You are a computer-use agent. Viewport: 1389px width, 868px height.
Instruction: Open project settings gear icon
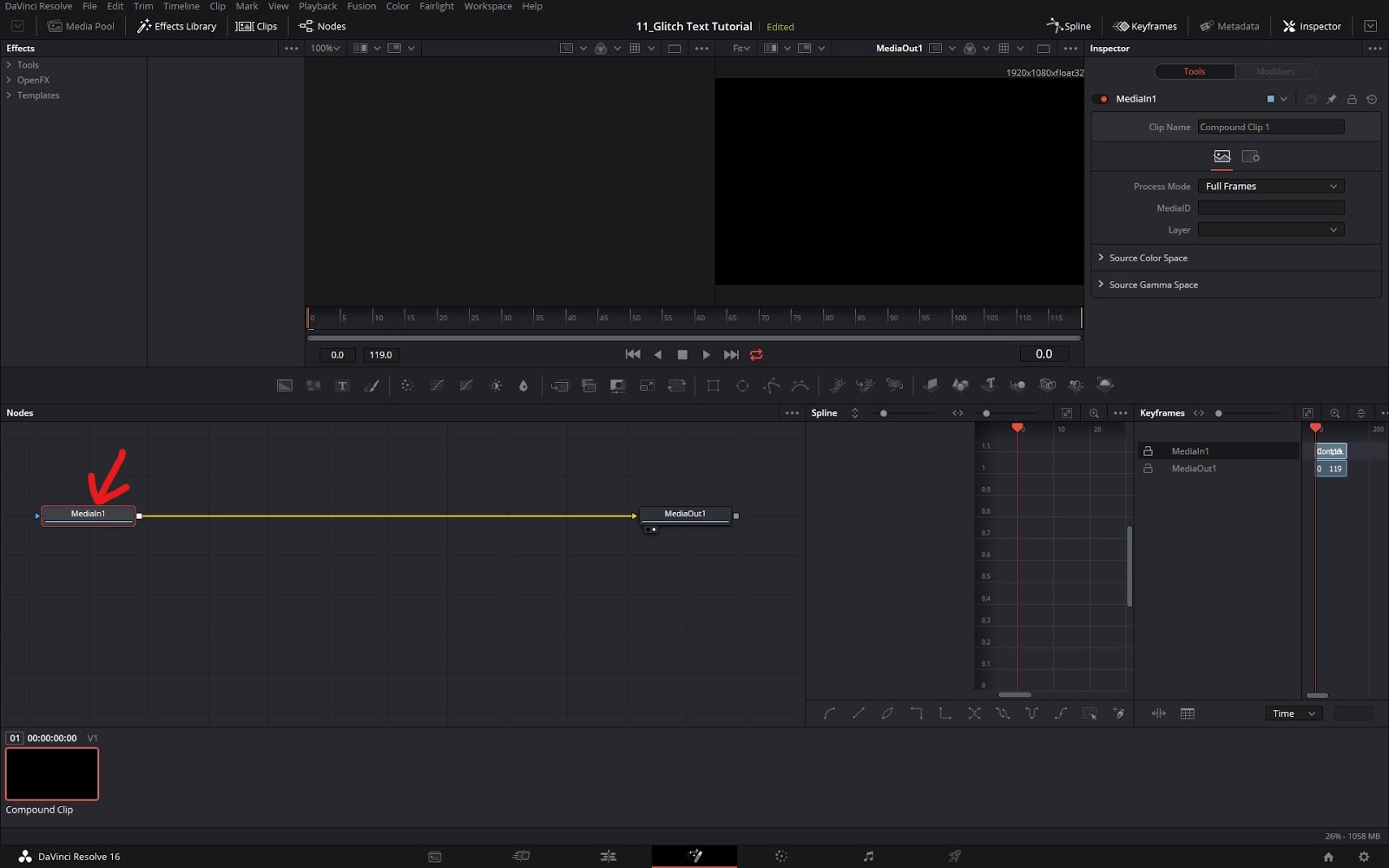[1364, 857]
